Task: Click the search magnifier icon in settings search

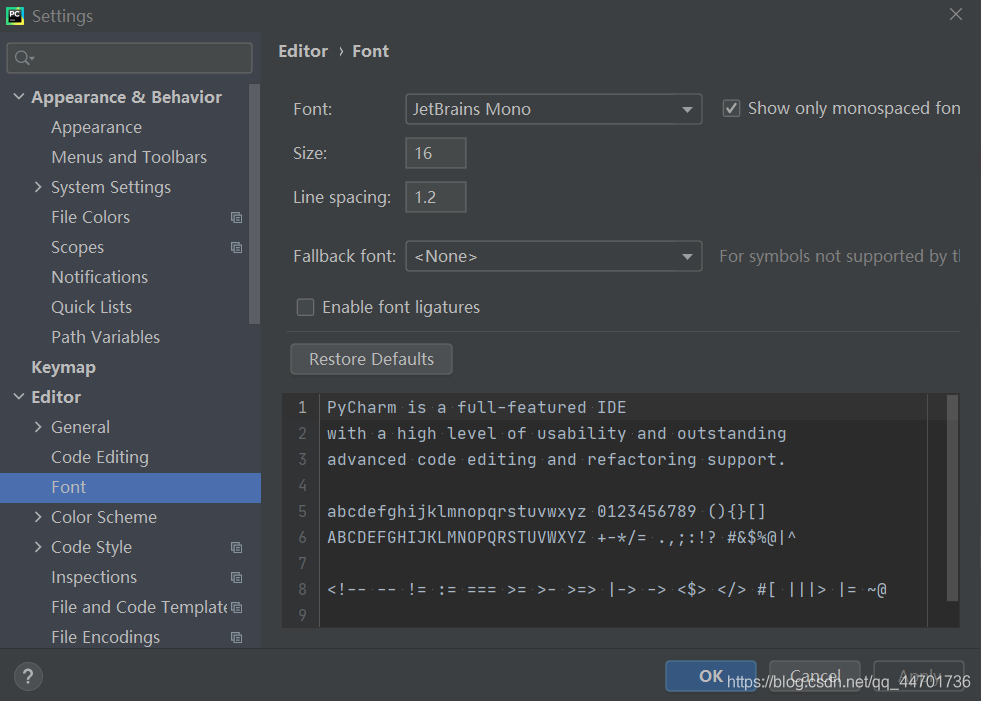Action: [x=23, y=58]
